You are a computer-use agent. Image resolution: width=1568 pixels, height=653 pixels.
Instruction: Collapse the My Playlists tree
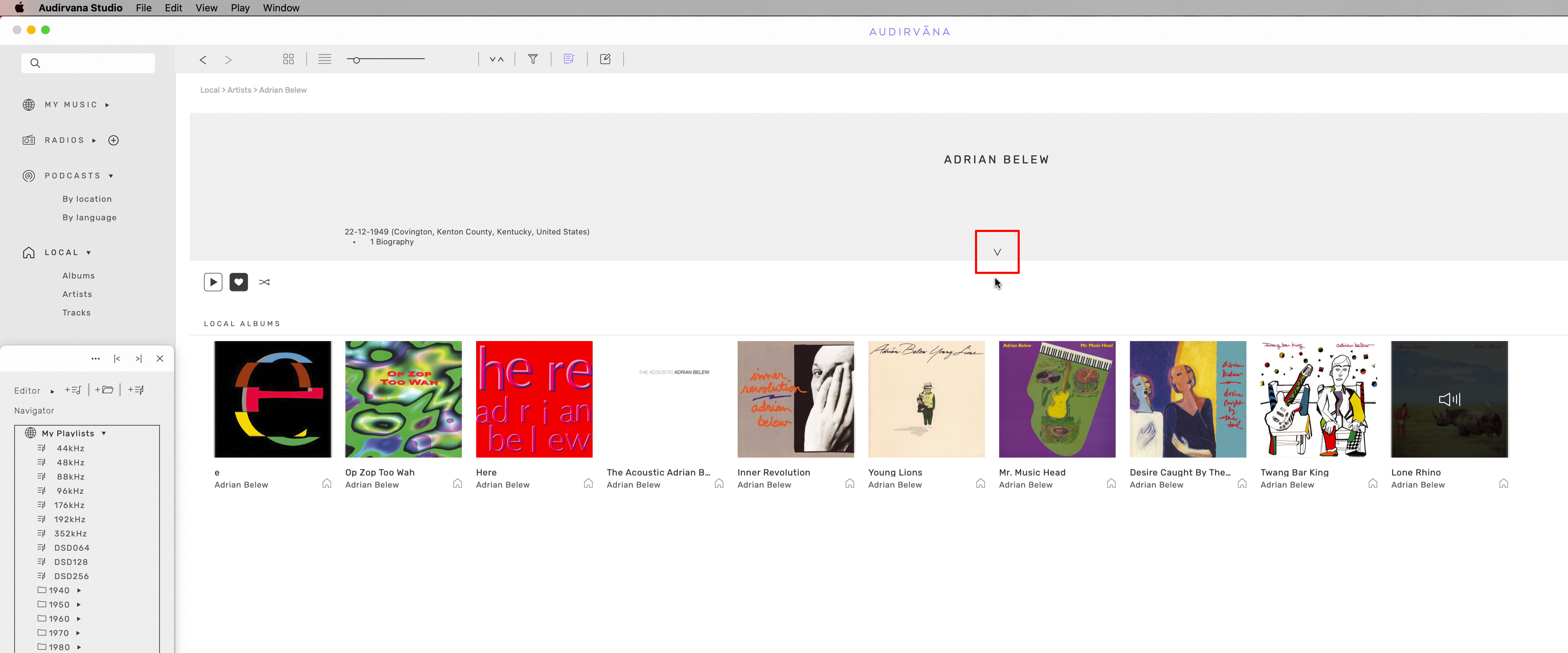[x=104, y=433]
